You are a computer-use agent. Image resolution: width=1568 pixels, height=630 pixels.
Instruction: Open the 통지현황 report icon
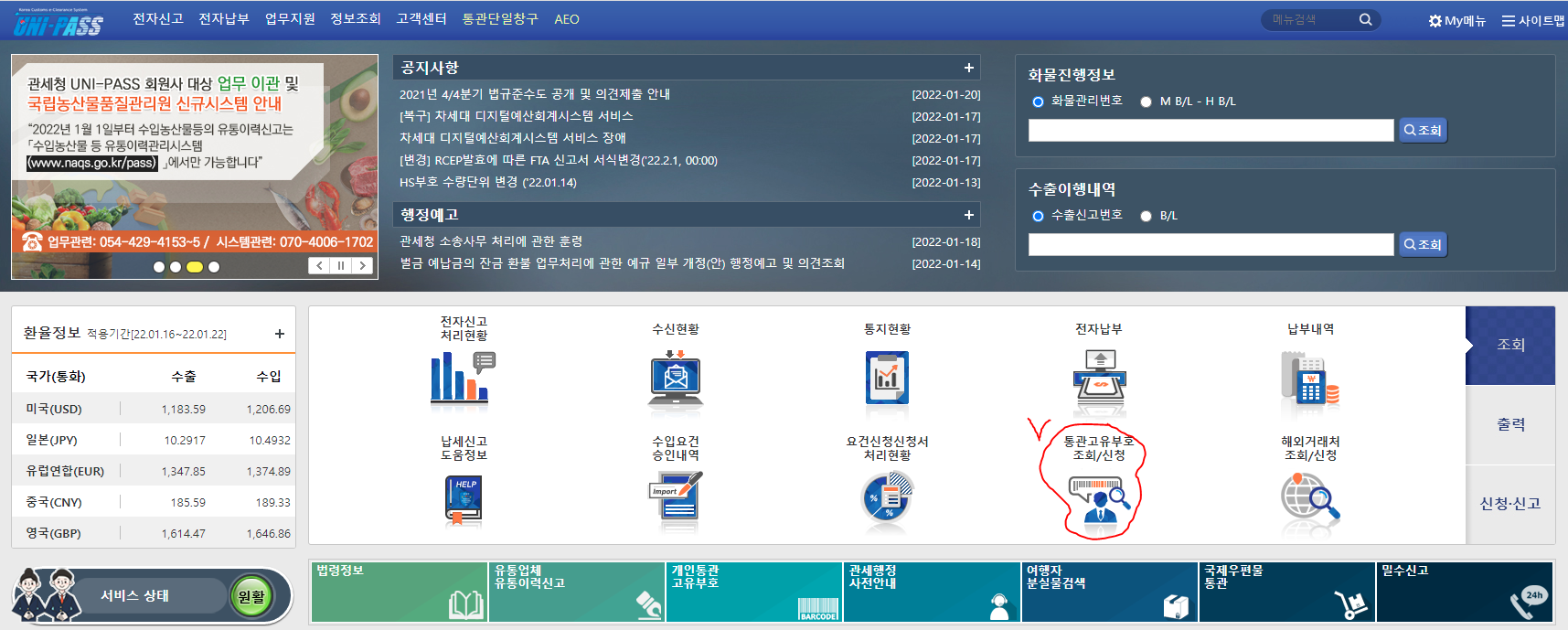887,377
